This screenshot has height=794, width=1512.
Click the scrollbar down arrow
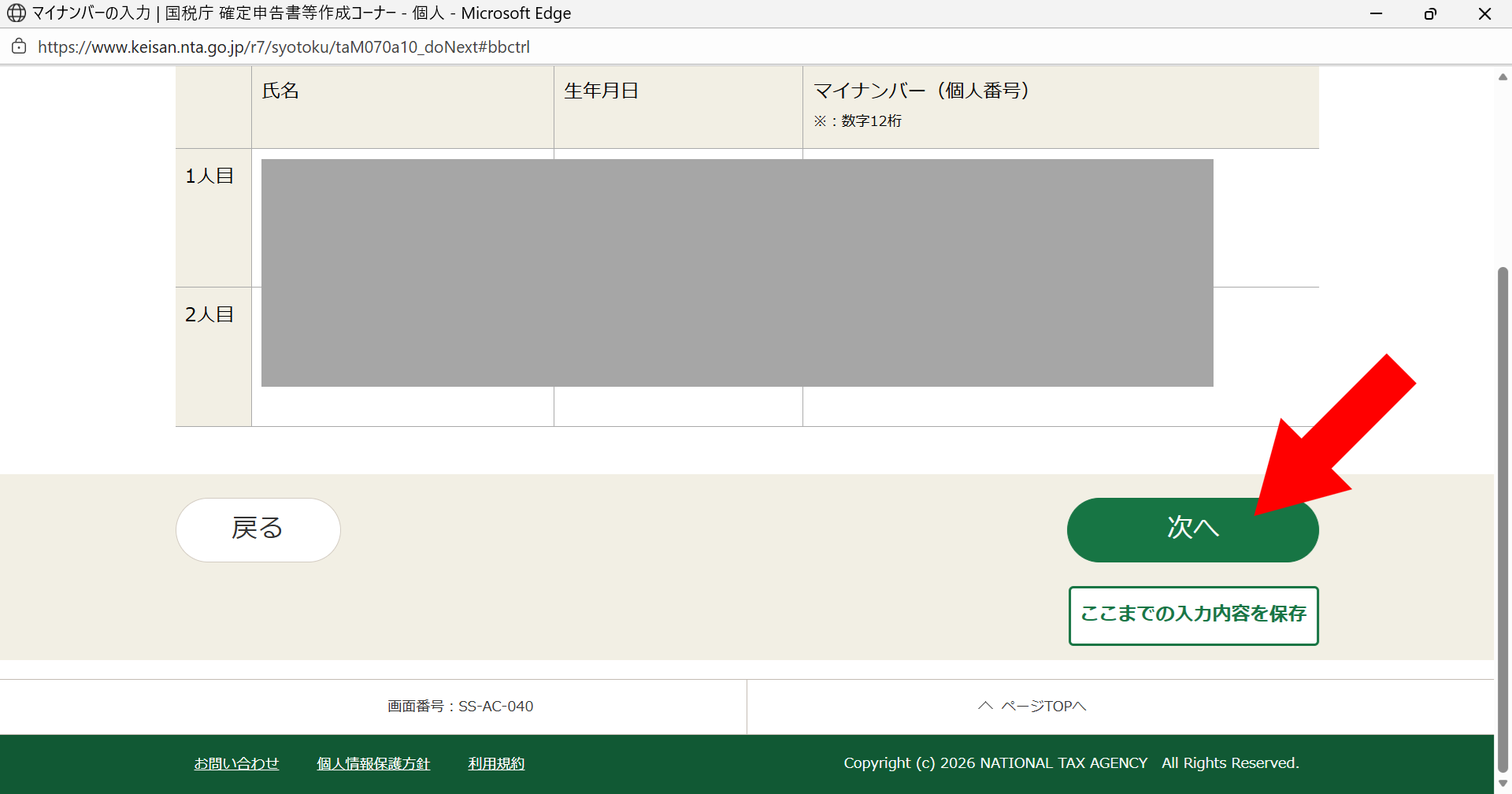(x=1503, y=783)
